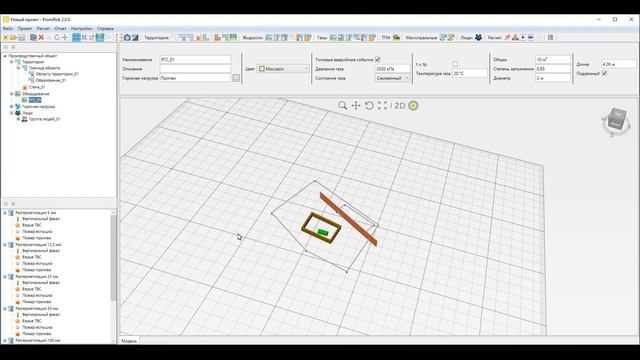Click the first icon after Газы label
The width and height of the screenshot is (640, 360).
[333, 38]
